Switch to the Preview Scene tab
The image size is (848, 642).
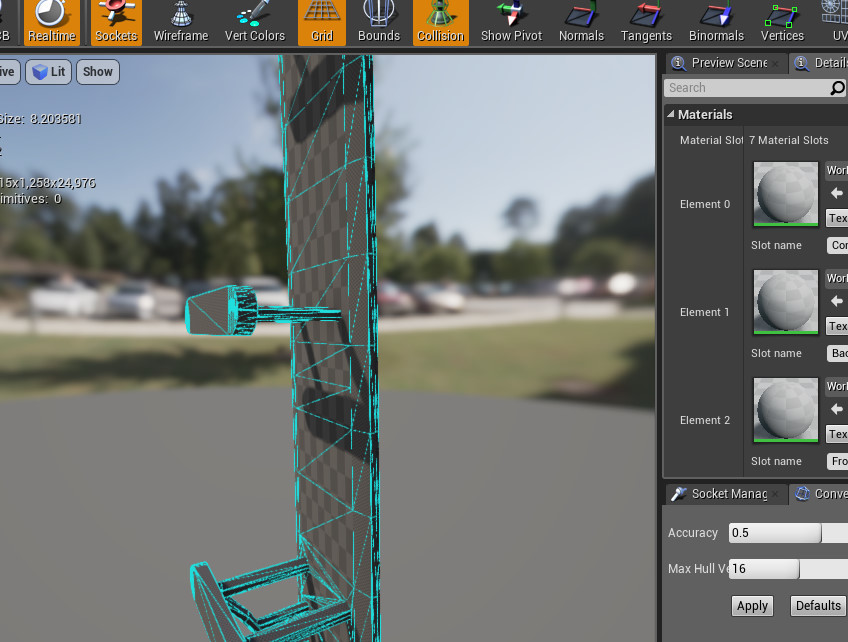coord(726,63)
